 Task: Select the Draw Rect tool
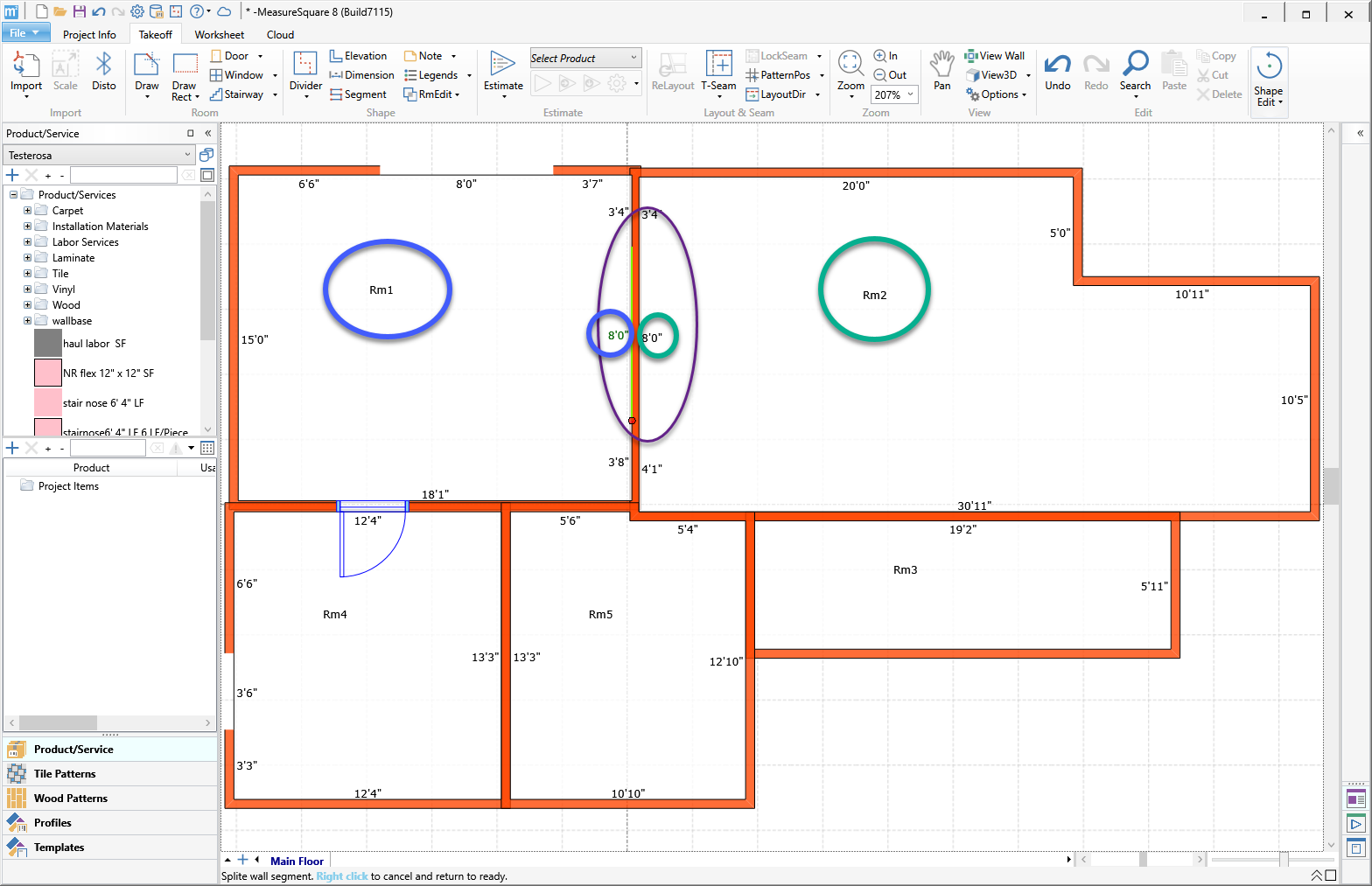click(185, 75)
